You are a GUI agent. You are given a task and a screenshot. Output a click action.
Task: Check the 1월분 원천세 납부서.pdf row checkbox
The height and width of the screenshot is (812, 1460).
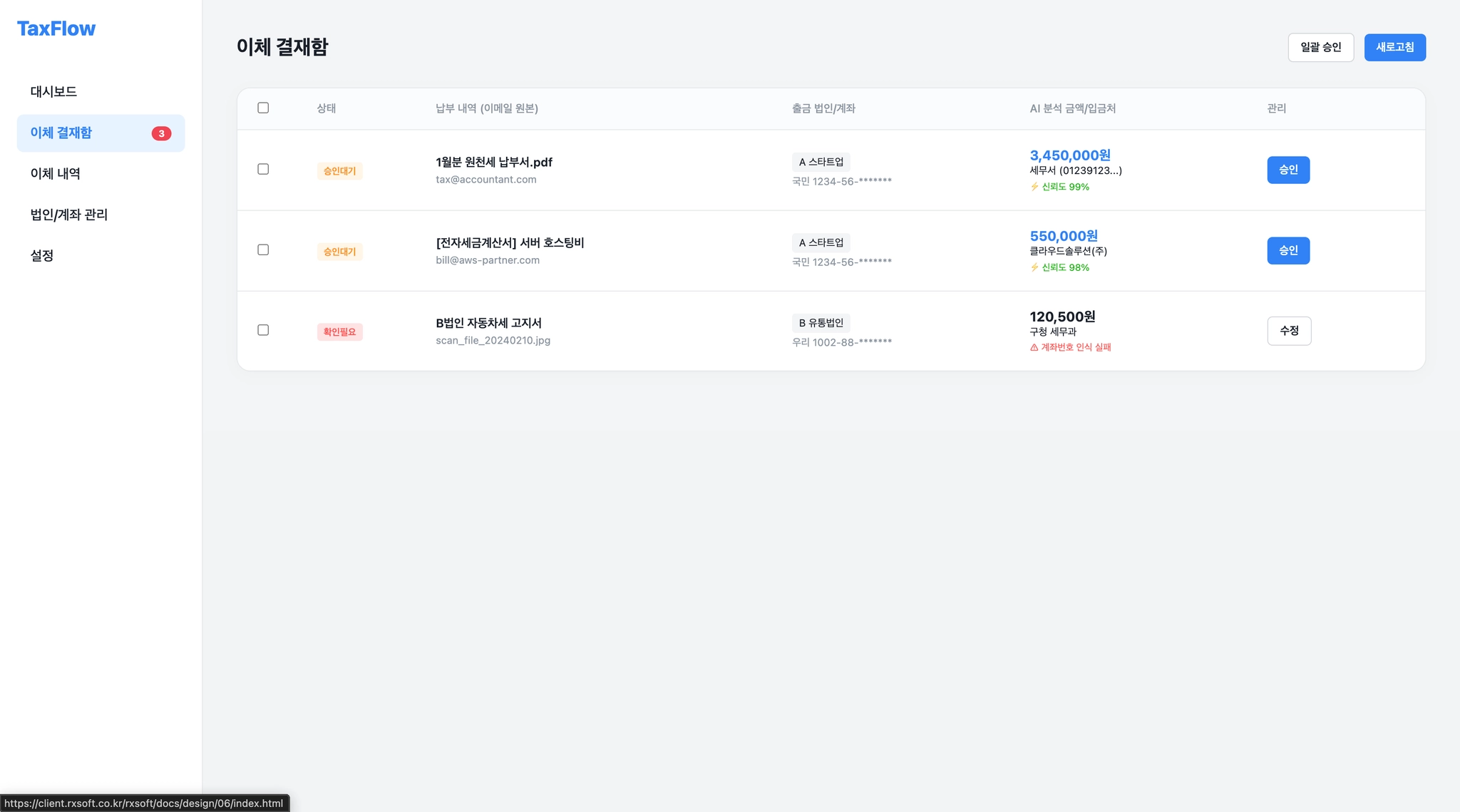pyautogui.click(x=263, y=169)
